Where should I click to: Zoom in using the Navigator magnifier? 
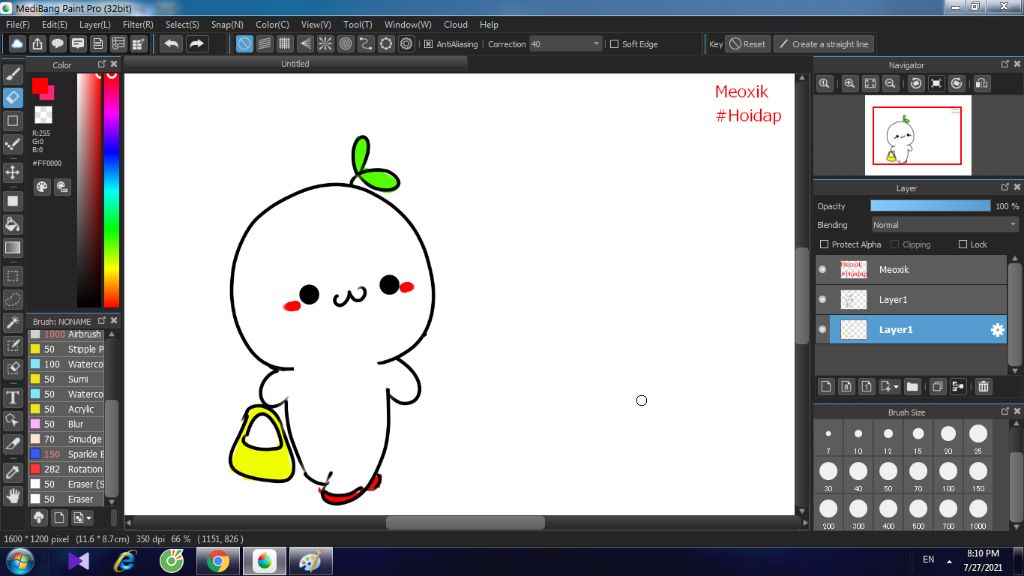(x=849, y=84)
